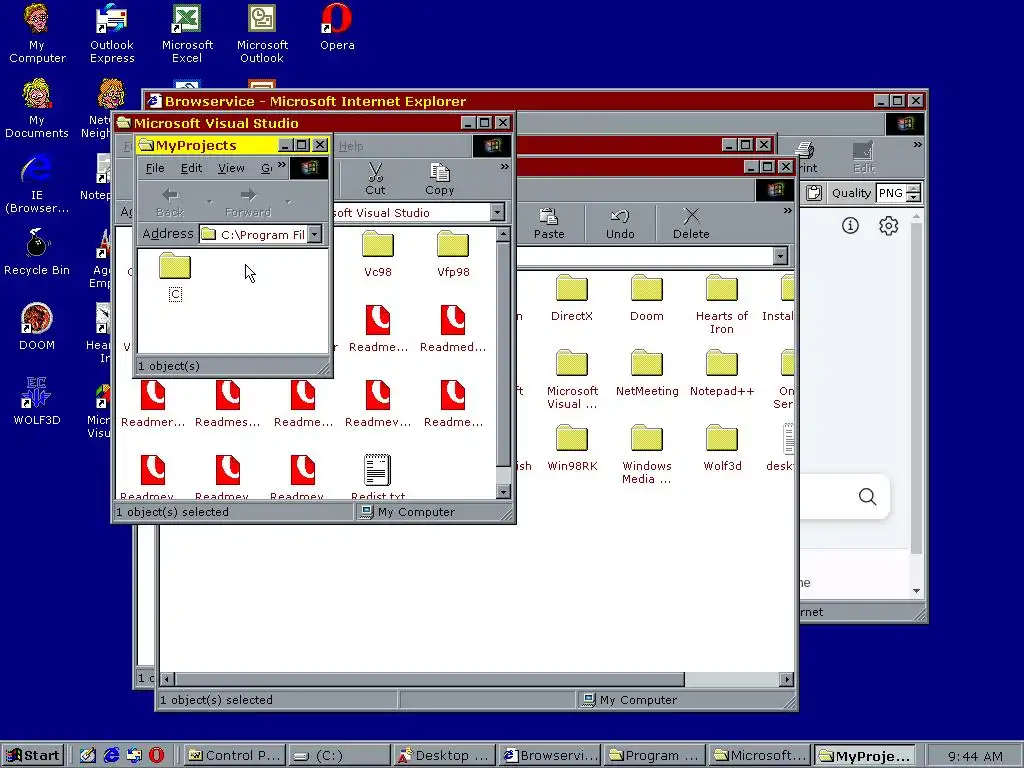Image resolution: width=1024 pixels, height=768 pixels.
Task: Adjust the Quality PNG stepper
Action: 914,193
